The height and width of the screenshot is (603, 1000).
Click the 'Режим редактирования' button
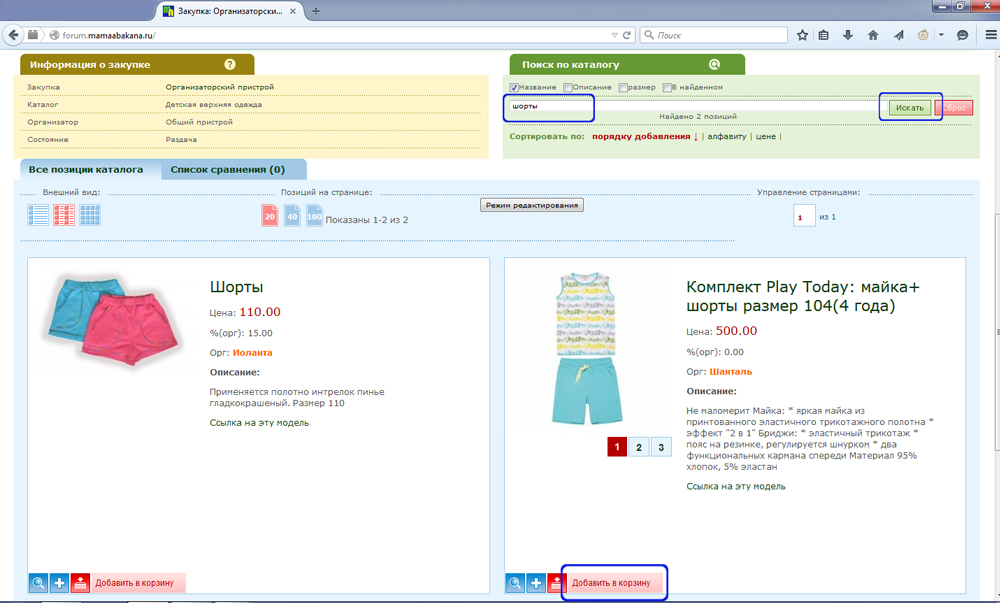tap(531, 204)
